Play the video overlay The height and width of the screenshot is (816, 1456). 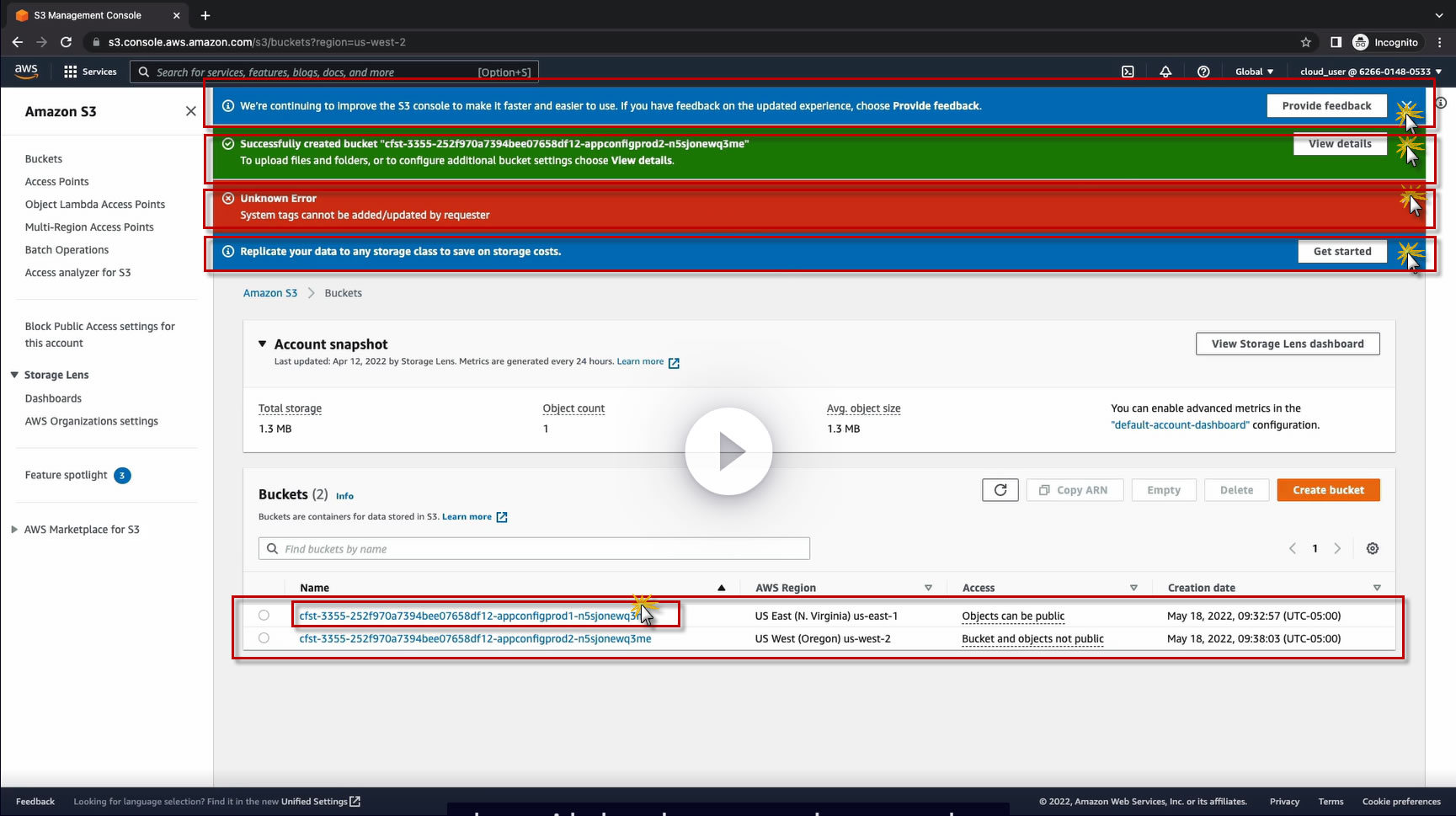pyautogui.click(x=728, y=451)
